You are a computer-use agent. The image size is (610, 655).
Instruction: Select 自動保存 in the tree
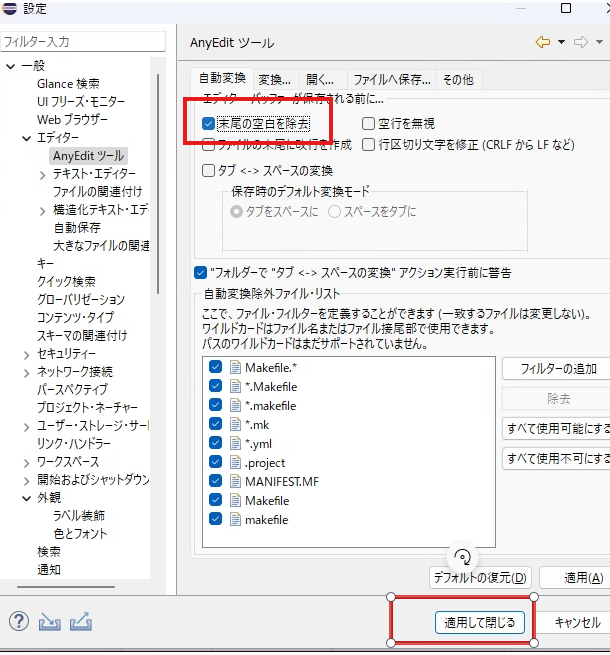(x=77, y=228)
